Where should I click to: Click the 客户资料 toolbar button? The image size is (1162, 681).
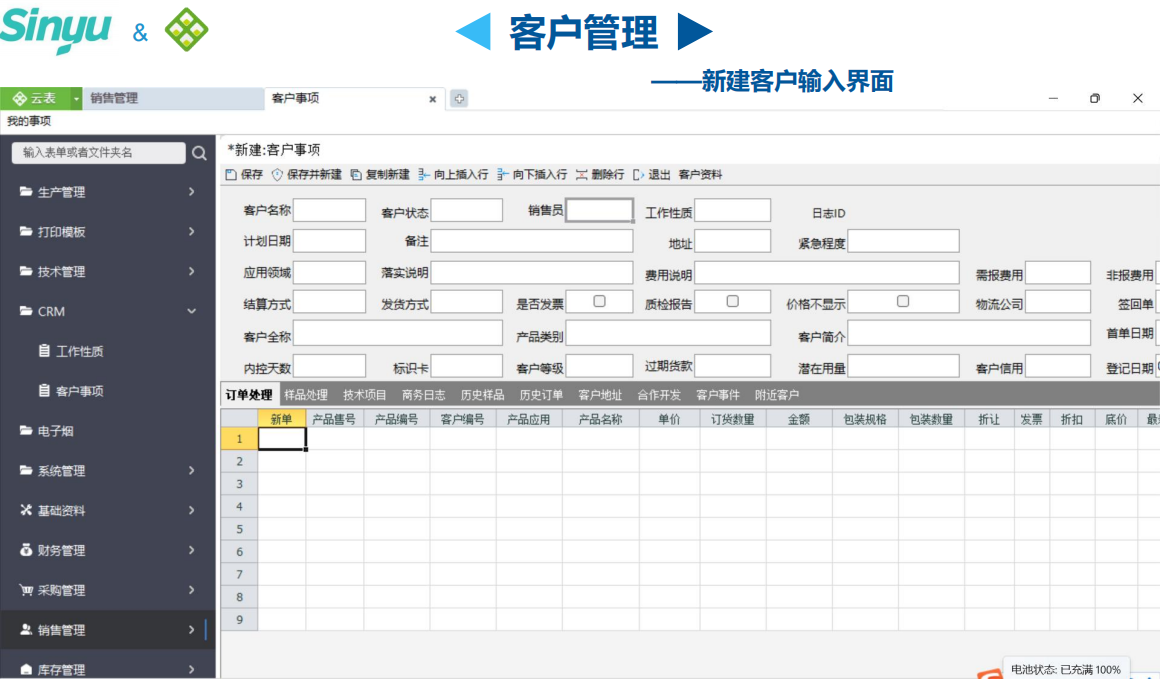(700, 175)
